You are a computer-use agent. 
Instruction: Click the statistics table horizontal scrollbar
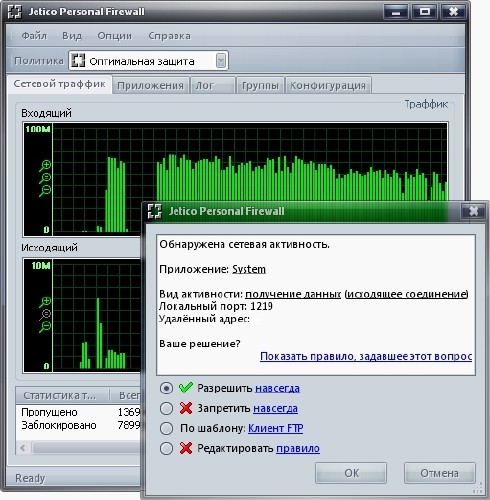tap(80, 448)
